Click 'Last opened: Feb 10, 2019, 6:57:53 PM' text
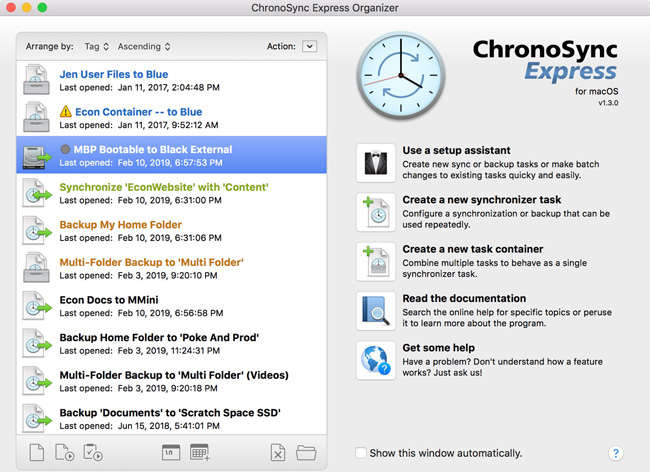The height and width of the screenshot is (472, 650). point(141,163)
